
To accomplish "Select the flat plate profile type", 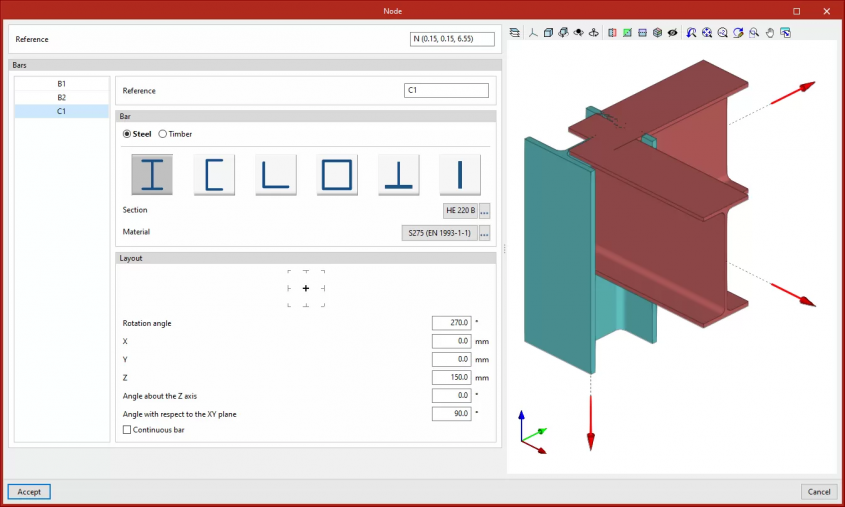I will click(x=460, y=175).
